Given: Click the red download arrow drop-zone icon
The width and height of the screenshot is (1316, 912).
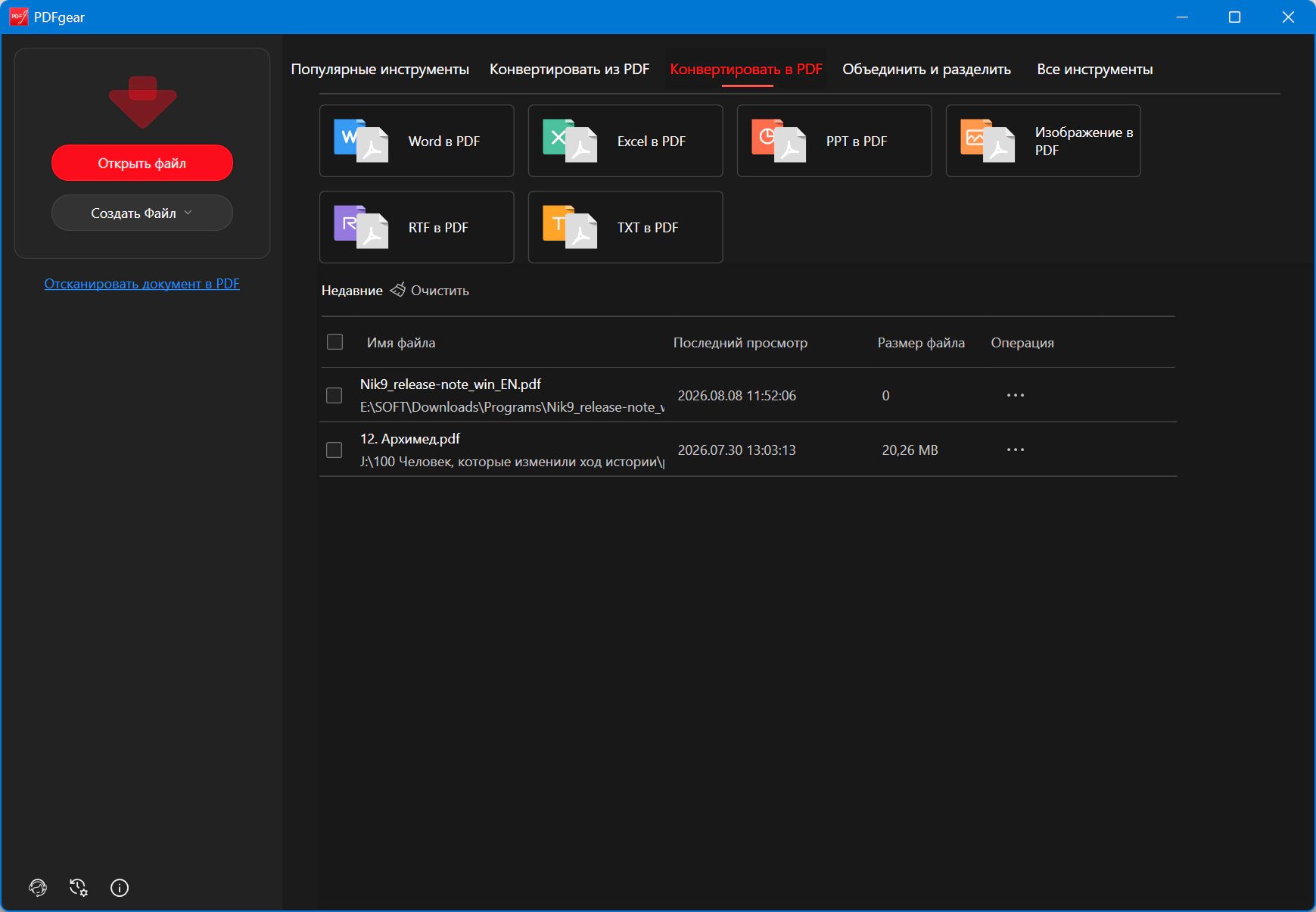Looking at the screenshot, I should point(142,102).
